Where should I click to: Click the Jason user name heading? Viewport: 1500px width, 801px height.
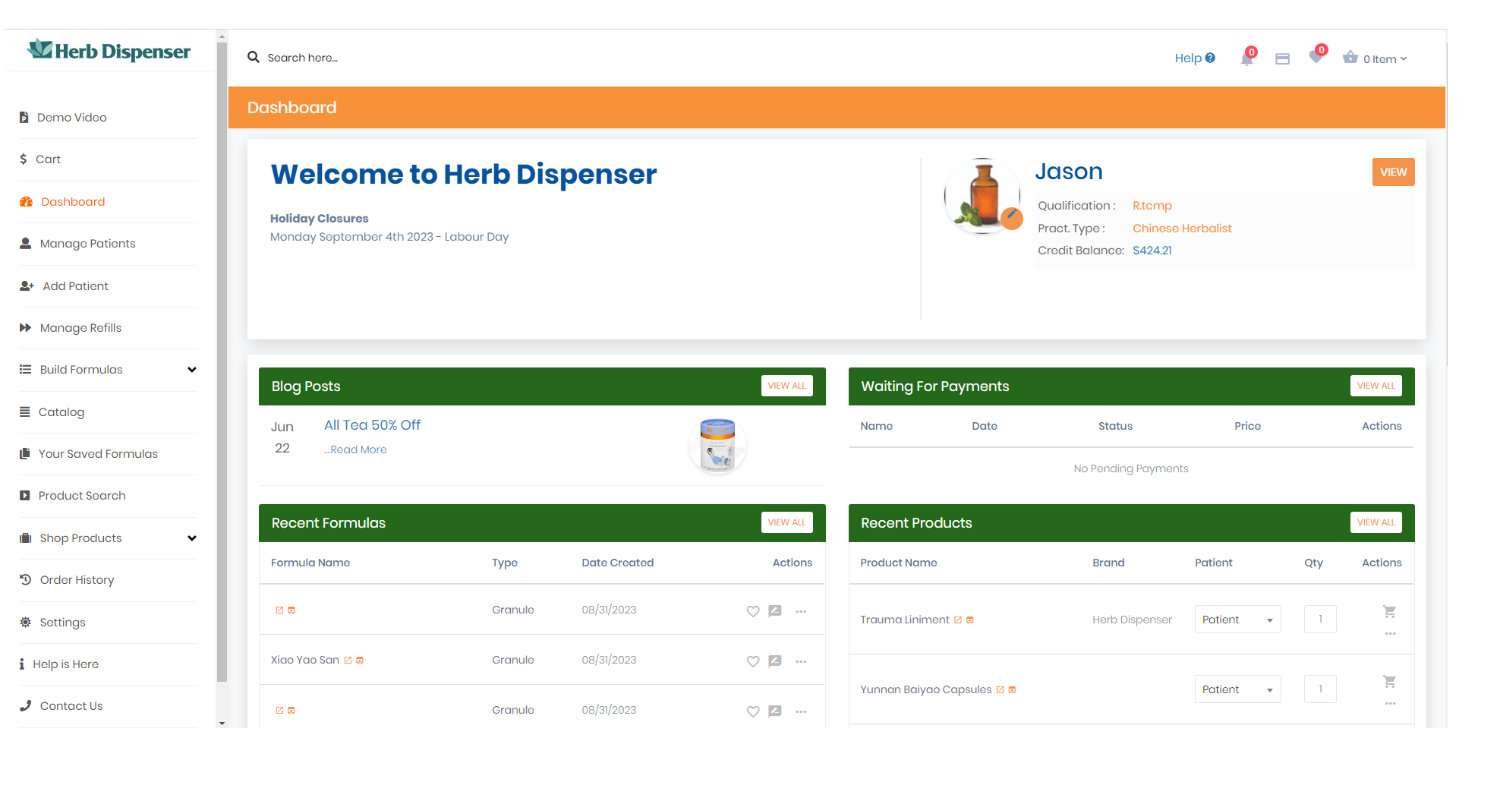1068,171
